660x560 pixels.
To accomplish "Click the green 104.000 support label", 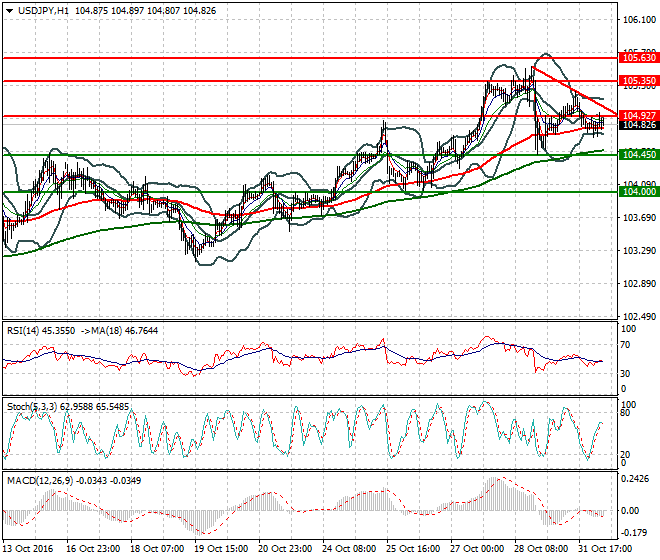I will 639,192.
